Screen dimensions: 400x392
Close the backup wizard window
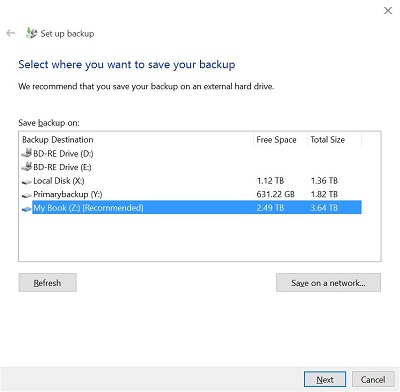(388, 10)
